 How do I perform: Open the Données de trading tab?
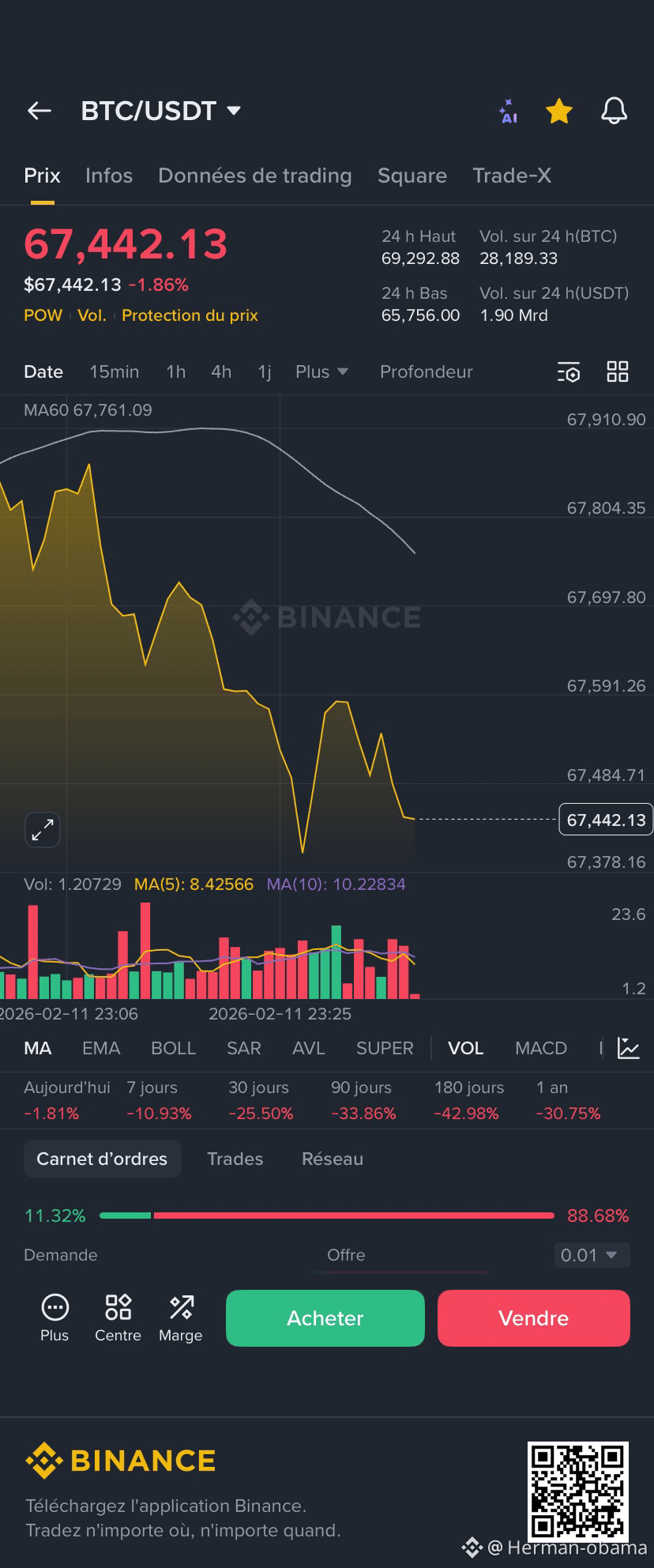click(255, 175)
